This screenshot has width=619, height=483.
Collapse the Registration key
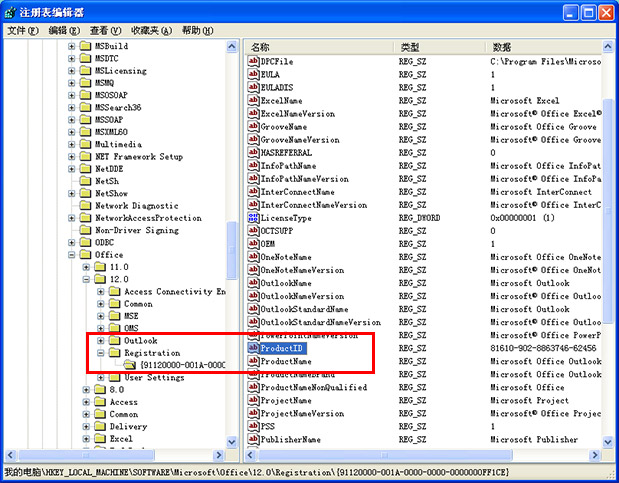click(101, 353)
